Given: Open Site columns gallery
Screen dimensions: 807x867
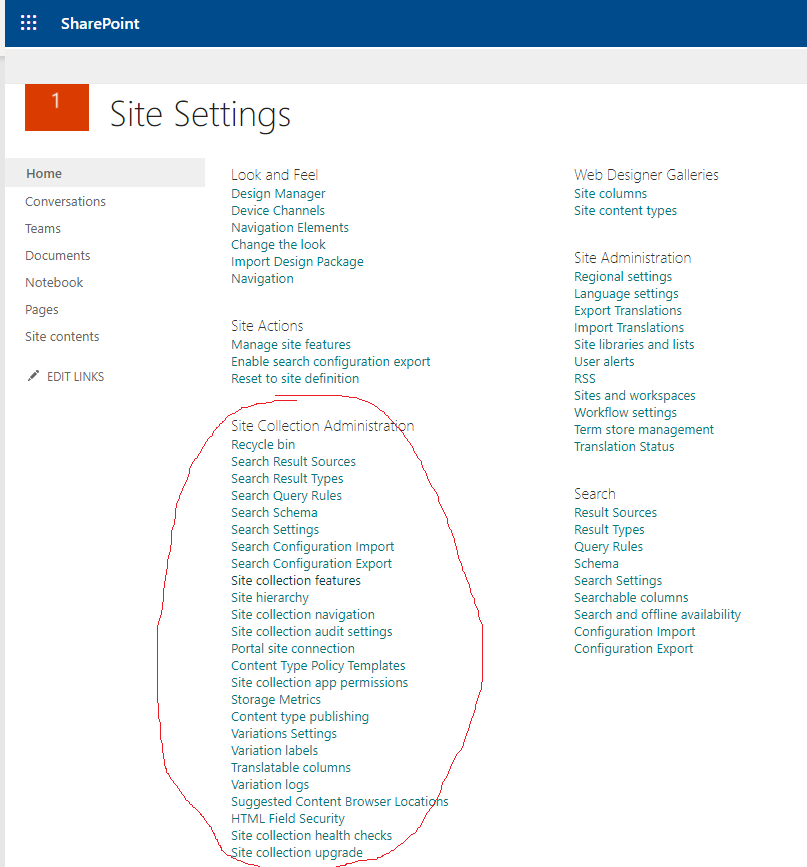Looking at the screenshot, I should [611, 194].
